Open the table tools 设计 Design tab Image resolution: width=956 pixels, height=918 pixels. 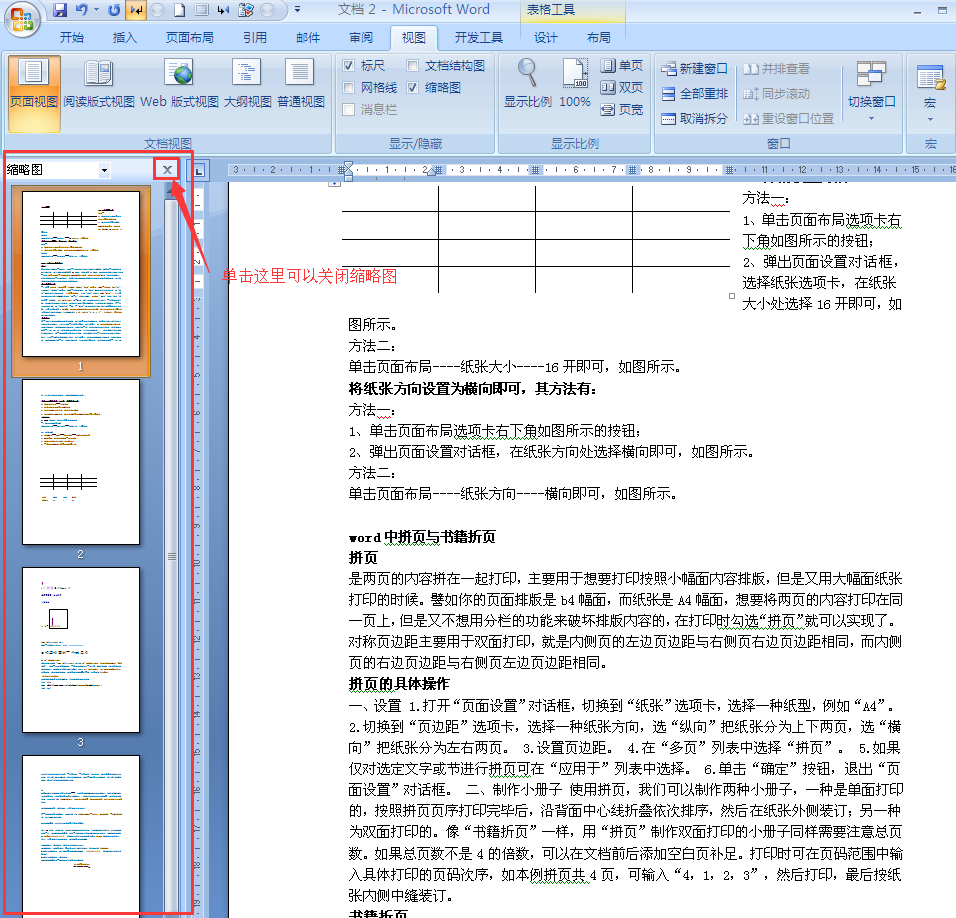(x=545, y=38)
